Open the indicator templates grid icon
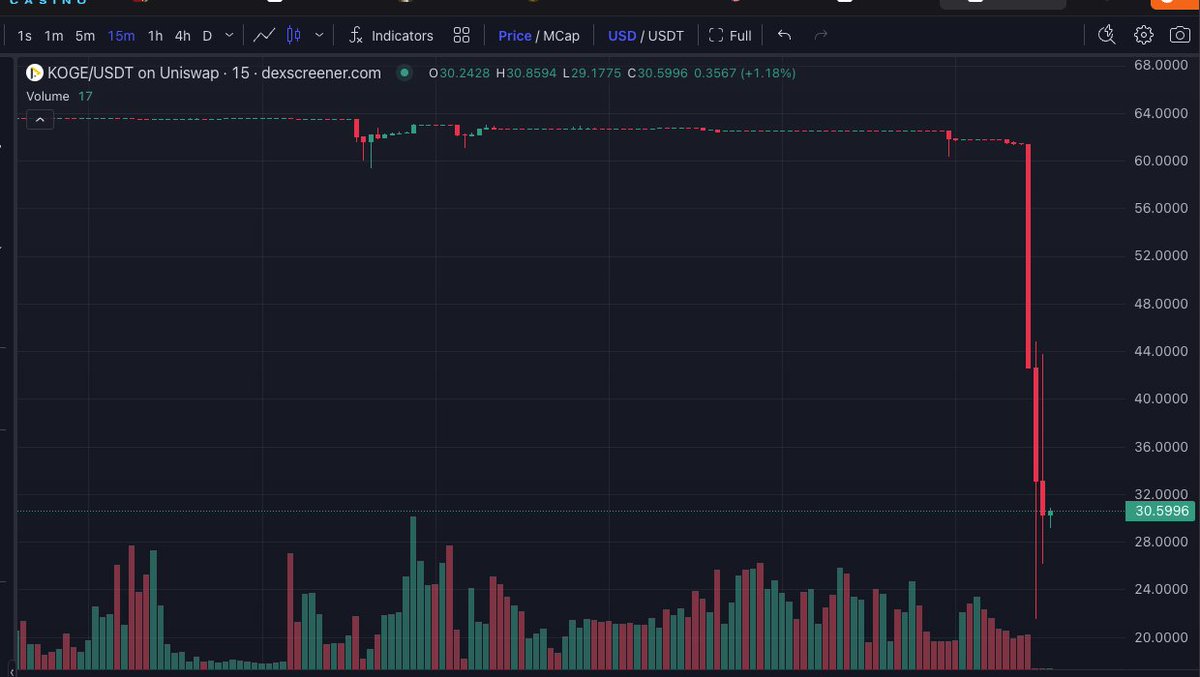The image size is (1200, 677). [x=461, y=35]
